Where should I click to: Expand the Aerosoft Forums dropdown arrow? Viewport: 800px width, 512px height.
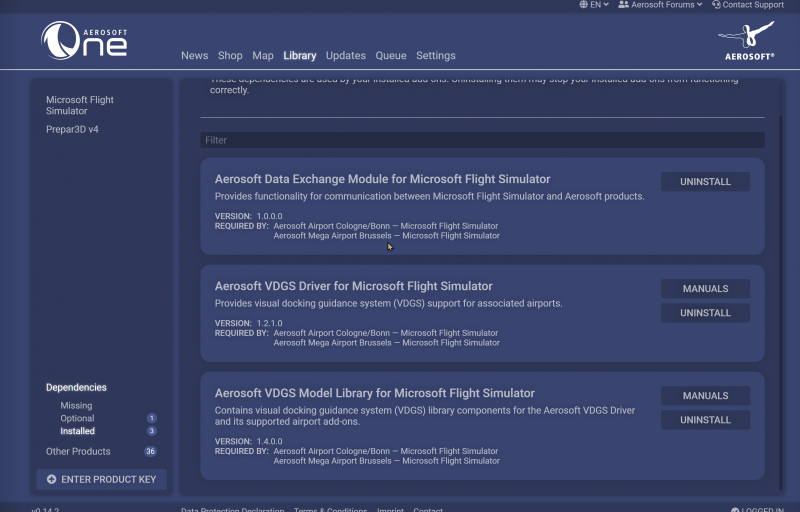pos(699,5)
